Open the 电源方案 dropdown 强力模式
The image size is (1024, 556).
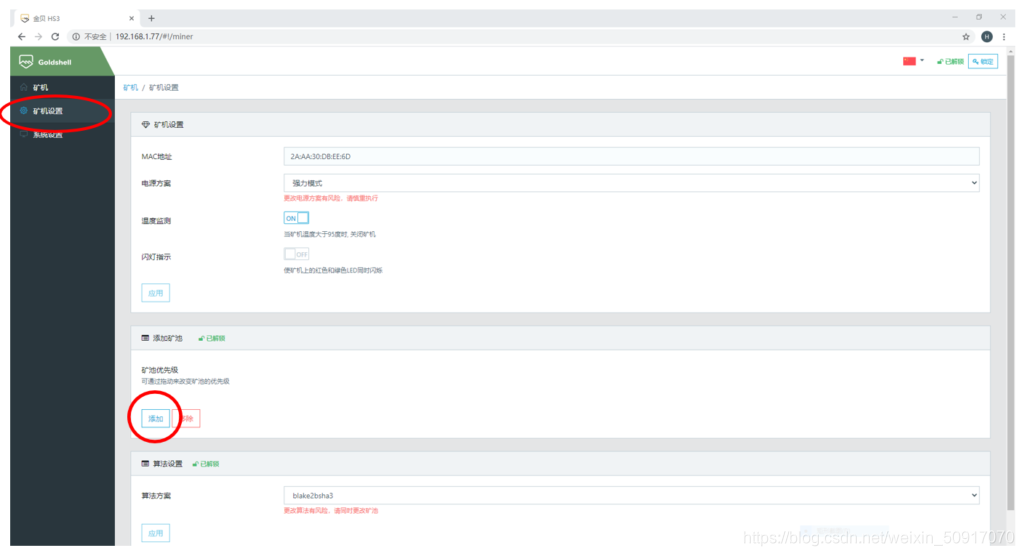632,183
